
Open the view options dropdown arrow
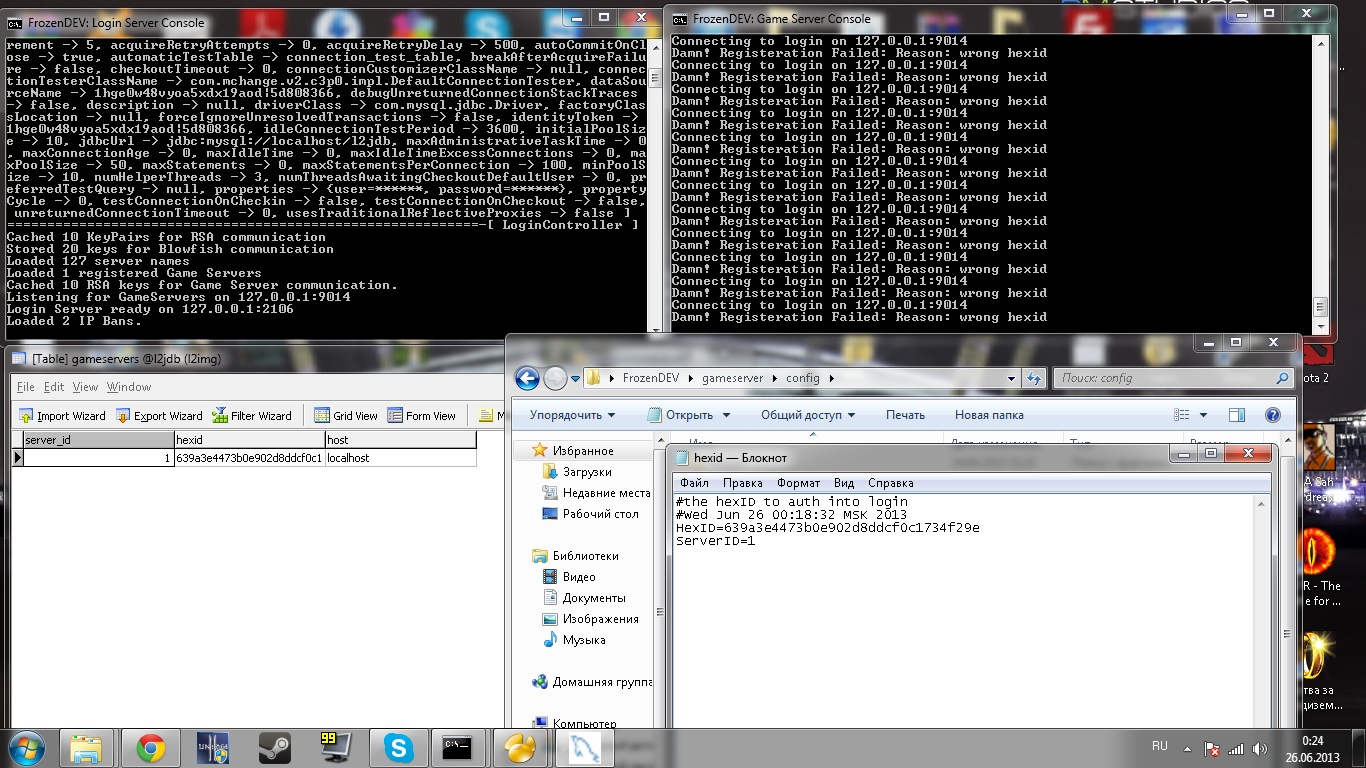1203,415
